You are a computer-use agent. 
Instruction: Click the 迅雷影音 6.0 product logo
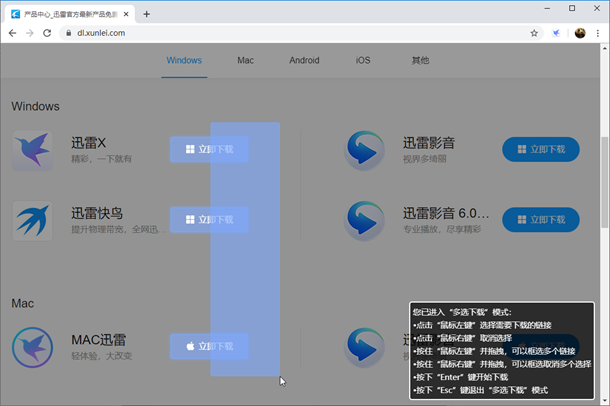[x=365, y=220]
